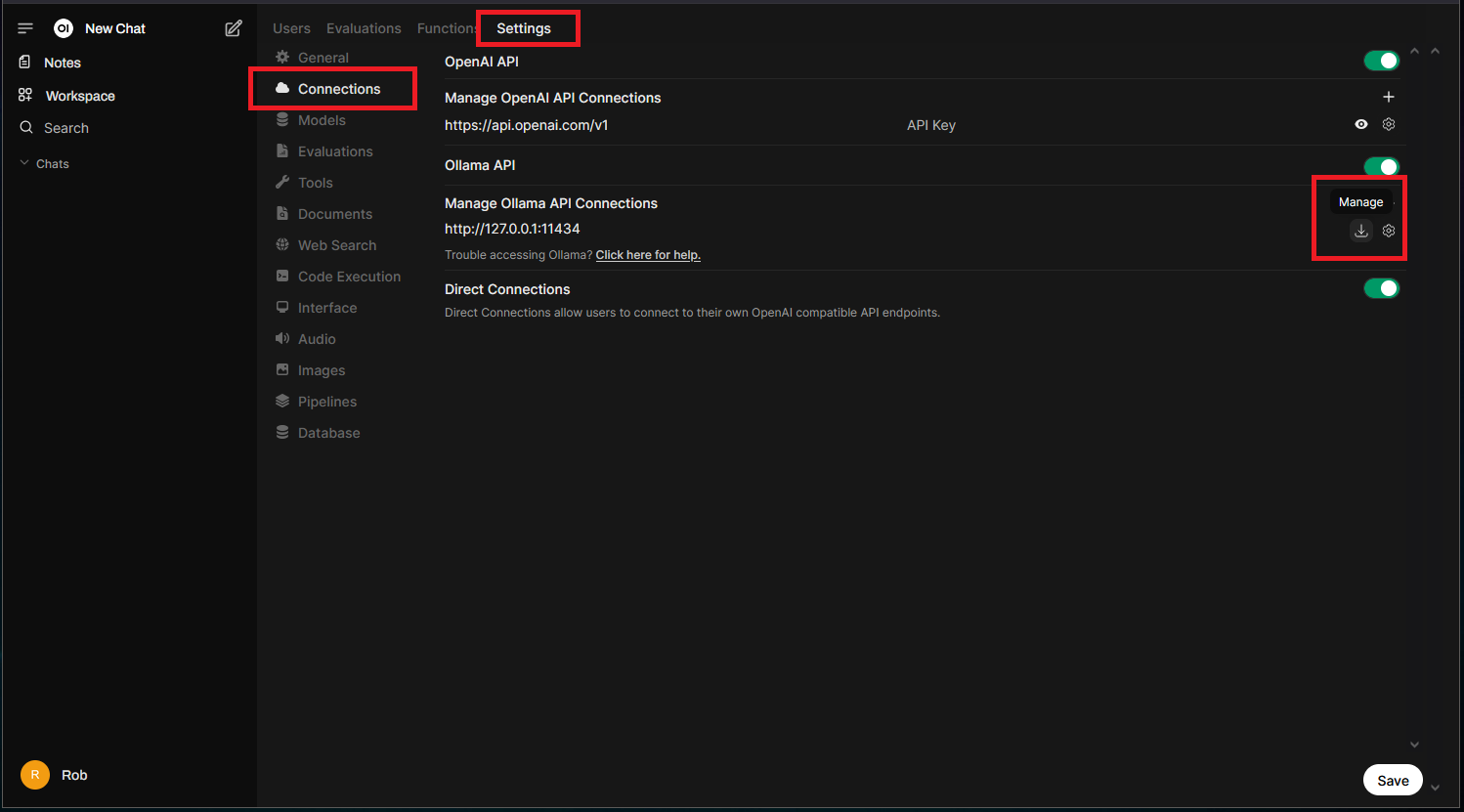
Task: Click the Code Execution terminal icon
Action: click(x=282, y=276)
